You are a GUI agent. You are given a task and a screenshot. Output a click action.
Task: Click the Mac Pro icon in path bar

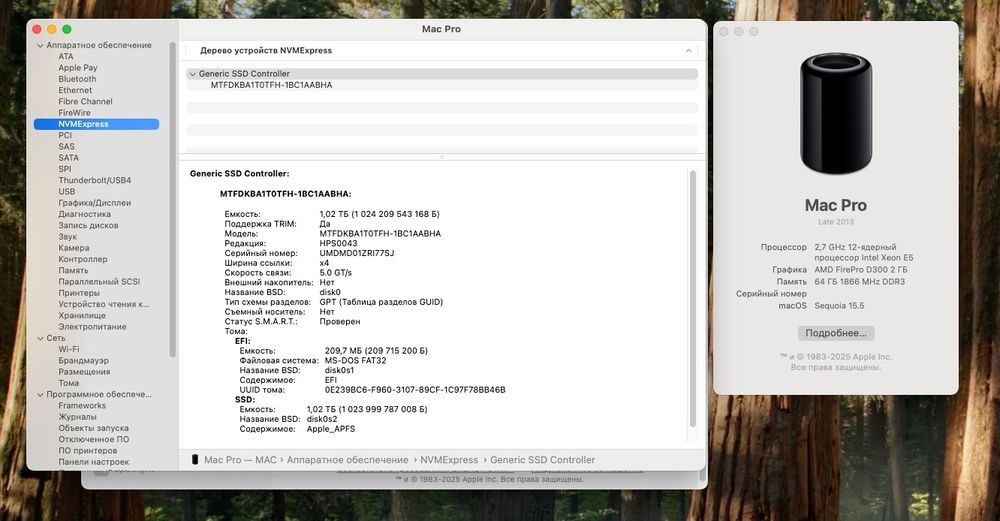click(195, 460)
